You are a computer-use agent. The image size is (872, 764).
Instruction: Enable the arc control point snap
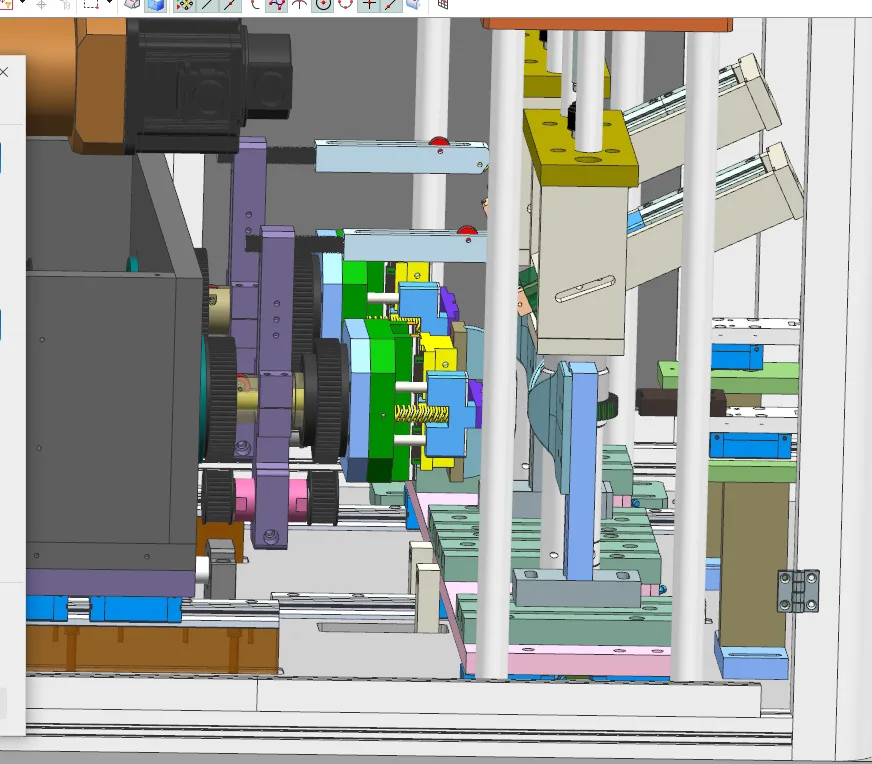[254, 5]
